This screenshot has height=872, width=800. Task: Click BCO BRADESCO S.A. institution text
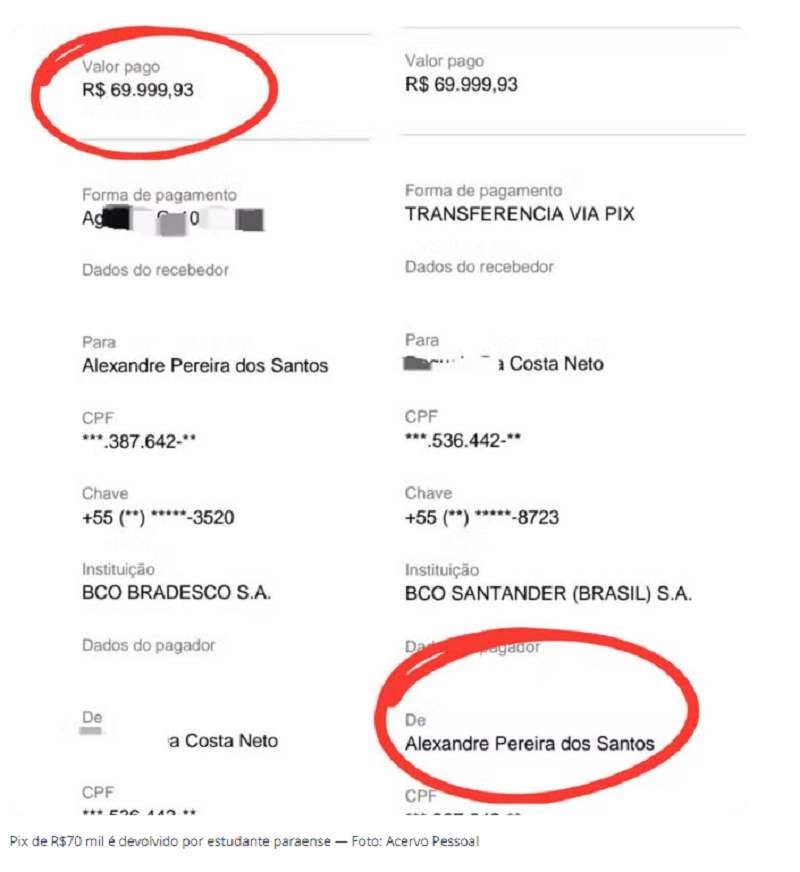[x=177, y=593]
